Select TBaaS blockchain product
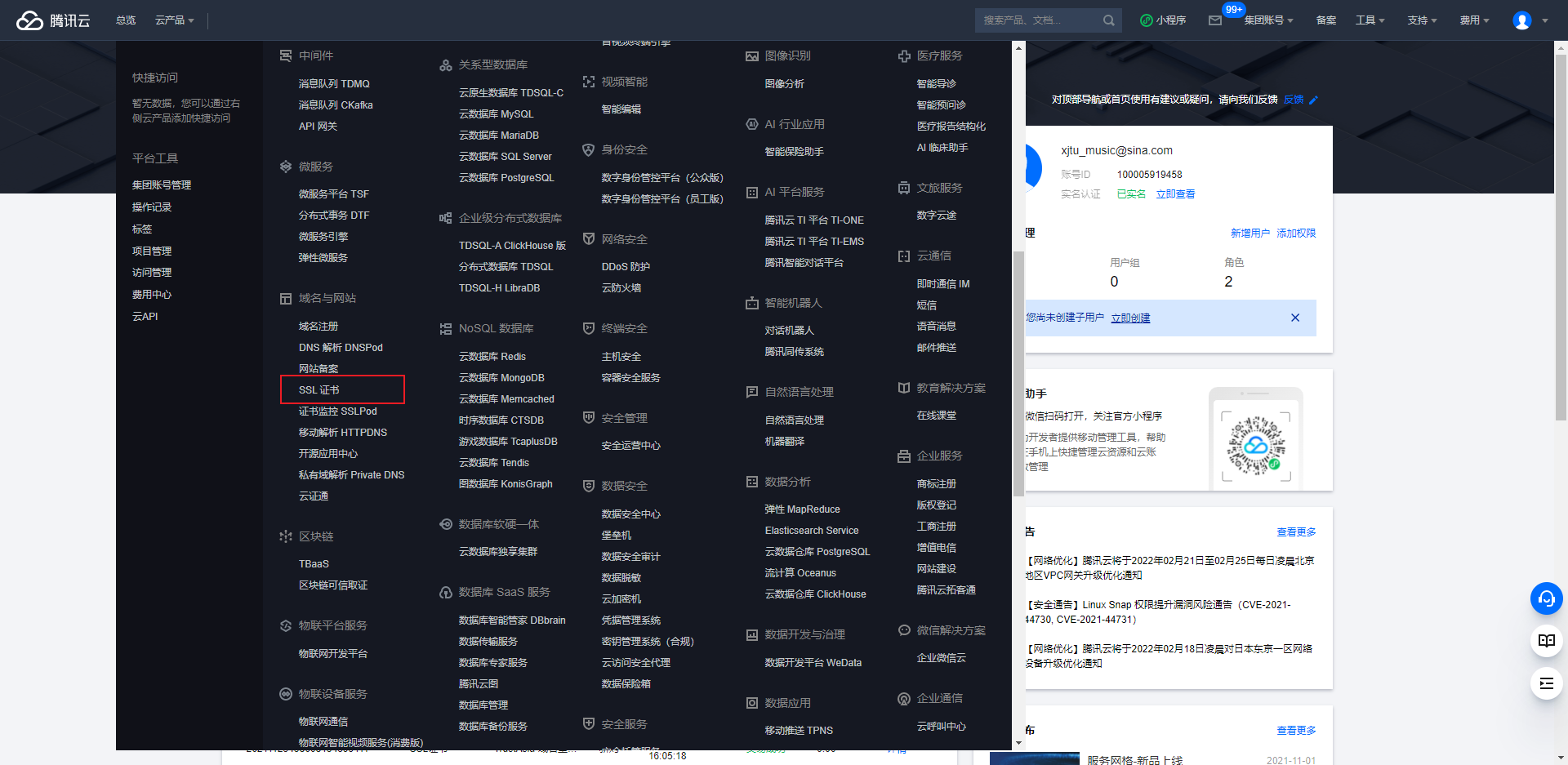This screenshot has width=1568, height=765. [x=314, y=564]
